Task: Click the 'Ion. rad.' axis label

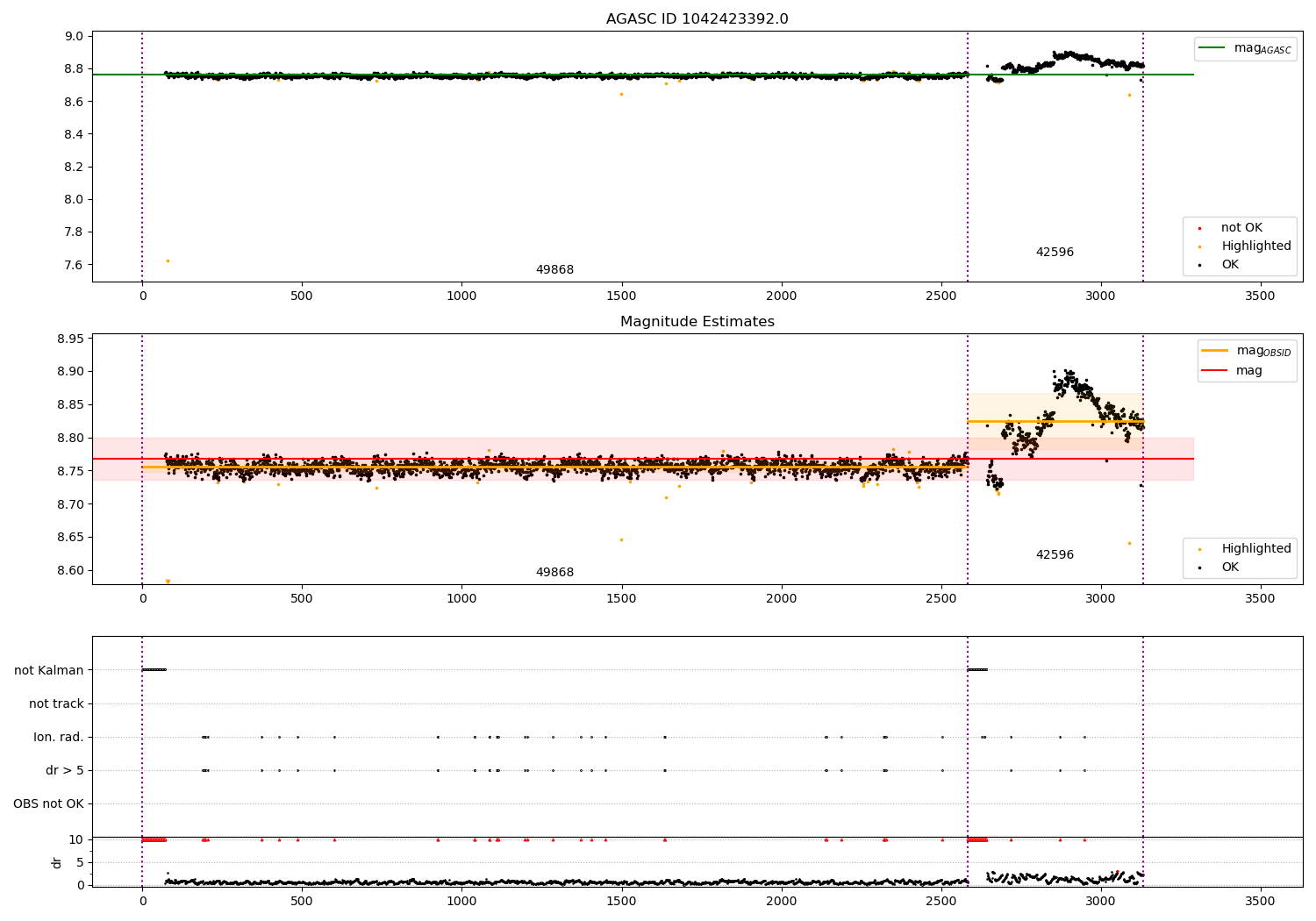Action: [59, 738]
